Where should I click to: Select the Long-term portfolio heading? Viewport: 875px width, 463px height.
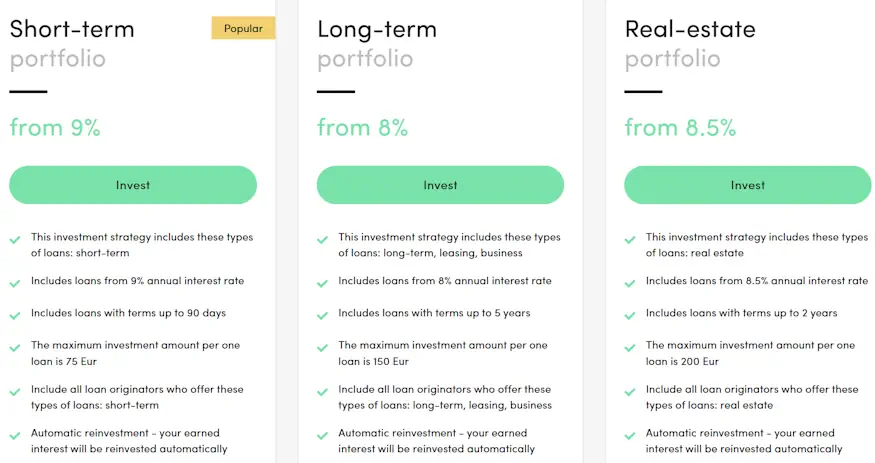(377, 29)
